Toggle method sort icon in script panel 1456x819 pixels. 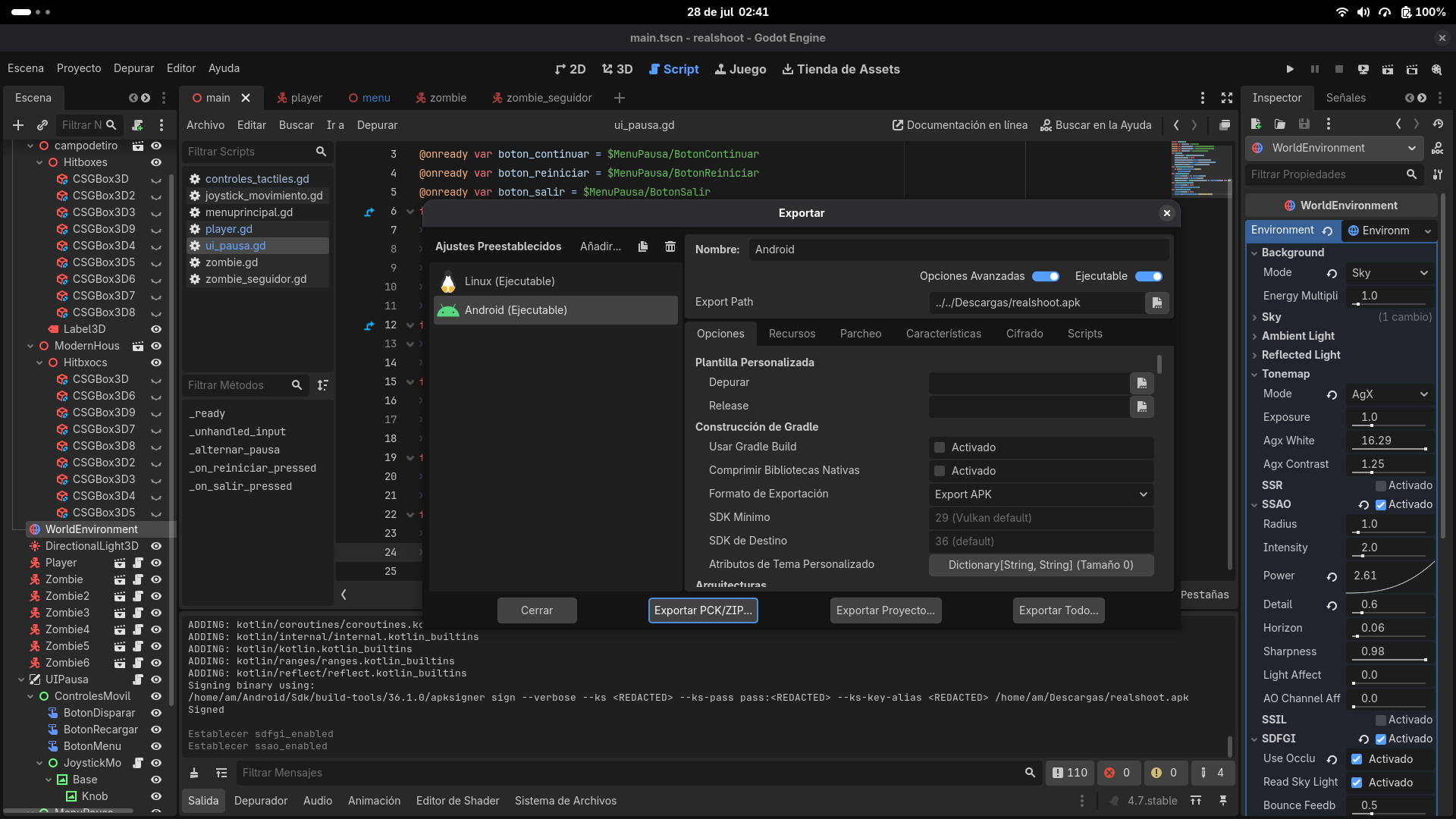pyautogui.click(x=323, y=385)
